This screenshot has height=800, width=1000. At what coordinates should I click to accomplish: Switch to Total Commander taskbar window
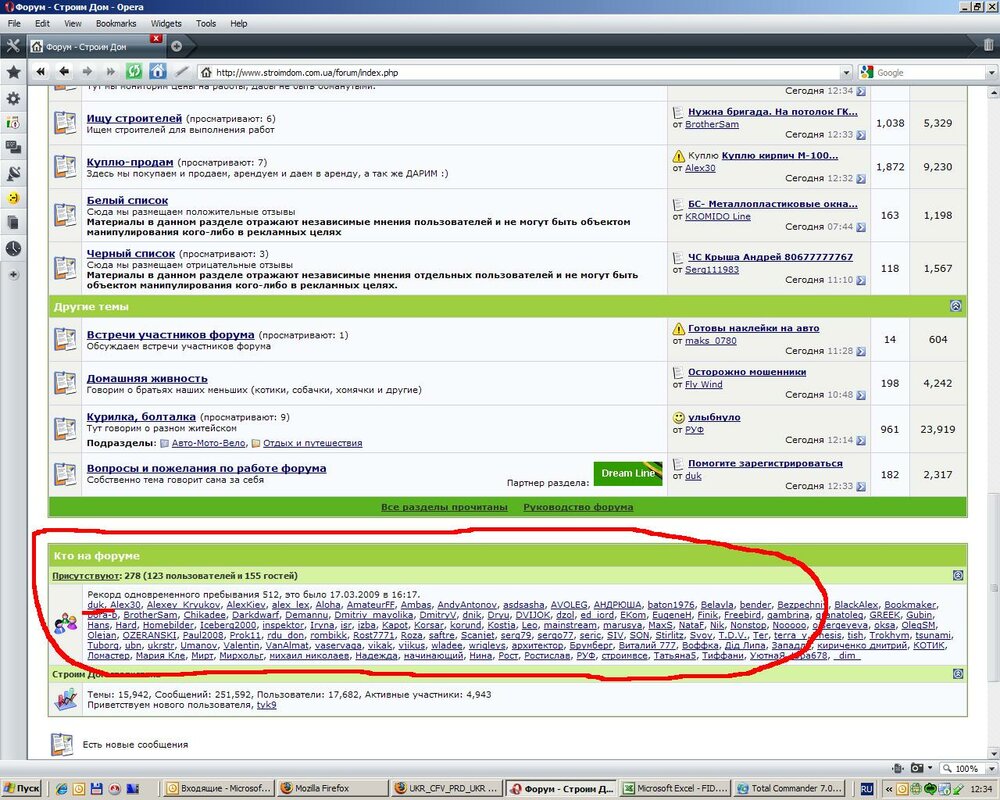pyautogui.click(x=790, y=788)
